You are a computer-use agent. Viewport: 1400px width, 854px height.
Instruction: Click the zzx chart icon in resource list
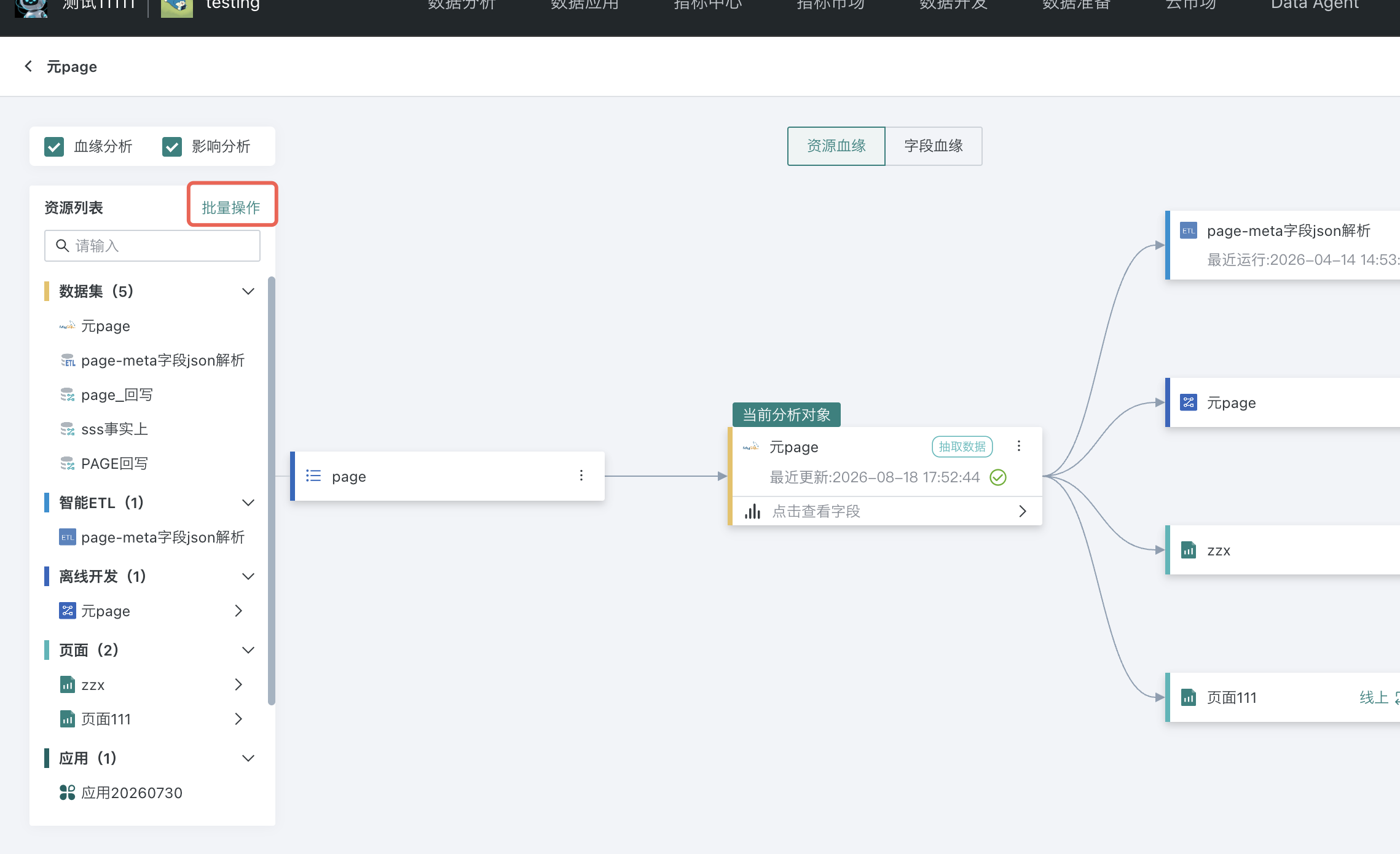tap(68, 684)
